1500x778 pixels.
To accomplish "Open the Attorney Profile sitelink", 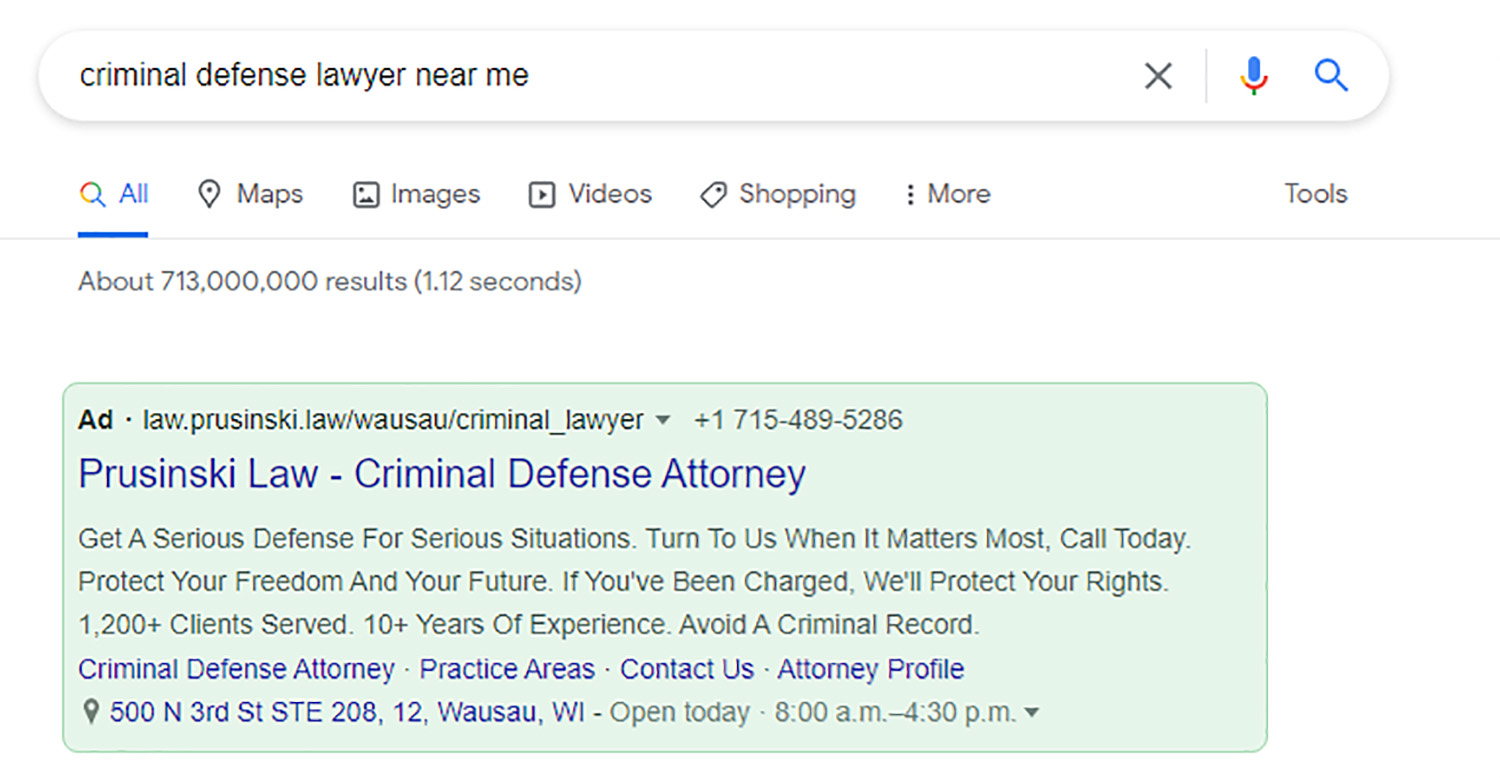I will (869, 668).
